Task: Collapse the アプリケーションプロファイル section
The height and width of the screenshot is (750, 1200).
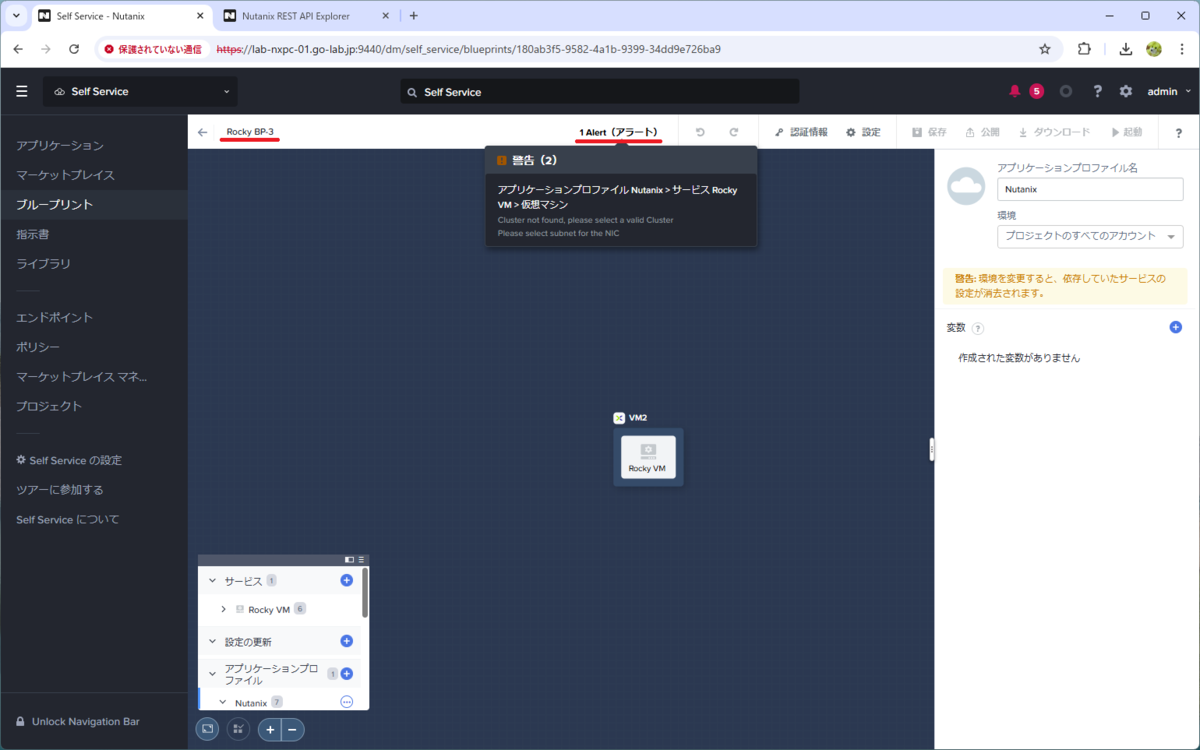Action: pyautogui.click(x=212, y=674)
